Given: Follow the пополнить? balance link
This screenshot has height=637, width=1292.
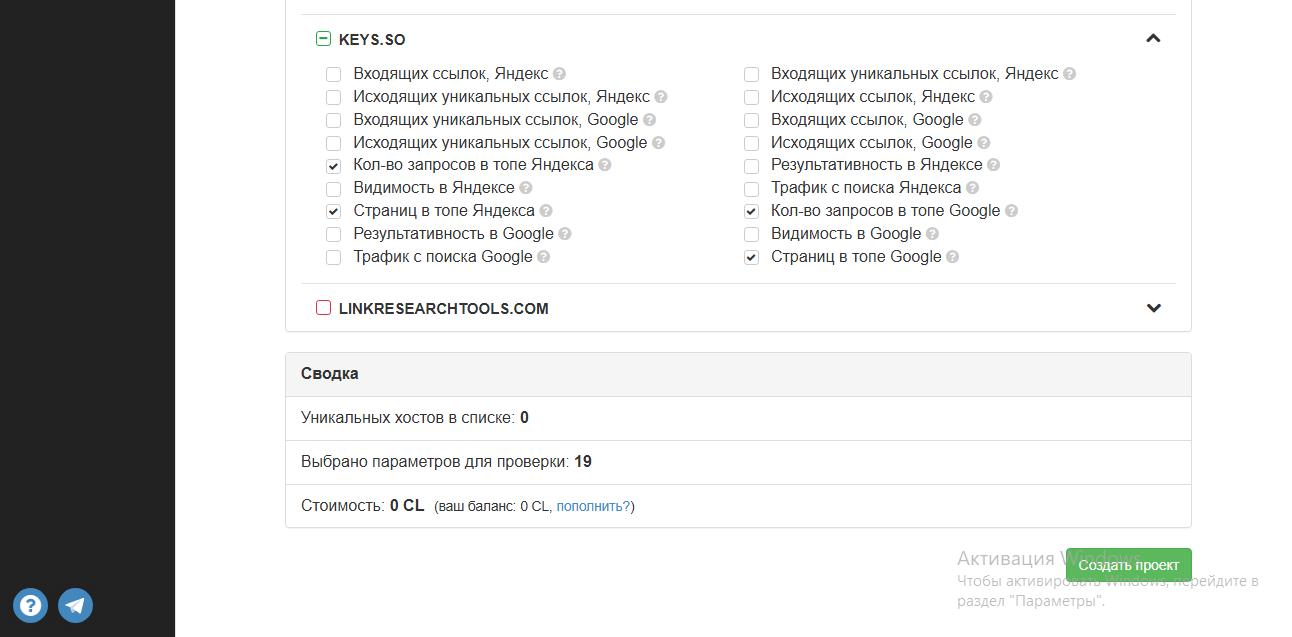Looking at the screenshot, I should point(594,507).
